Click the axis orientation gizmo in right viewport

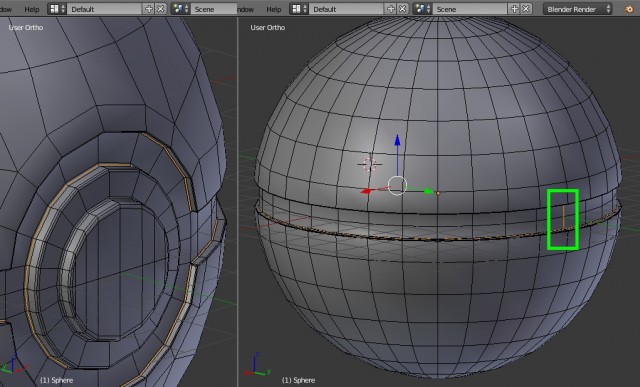(258, 365)
